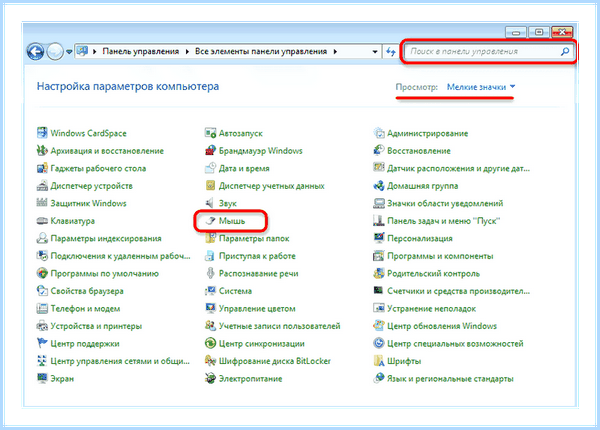The height and width of the screenshot is (430, 600).
Task: Open the Брандмауэр Windows icon
Action: point(210,150)
